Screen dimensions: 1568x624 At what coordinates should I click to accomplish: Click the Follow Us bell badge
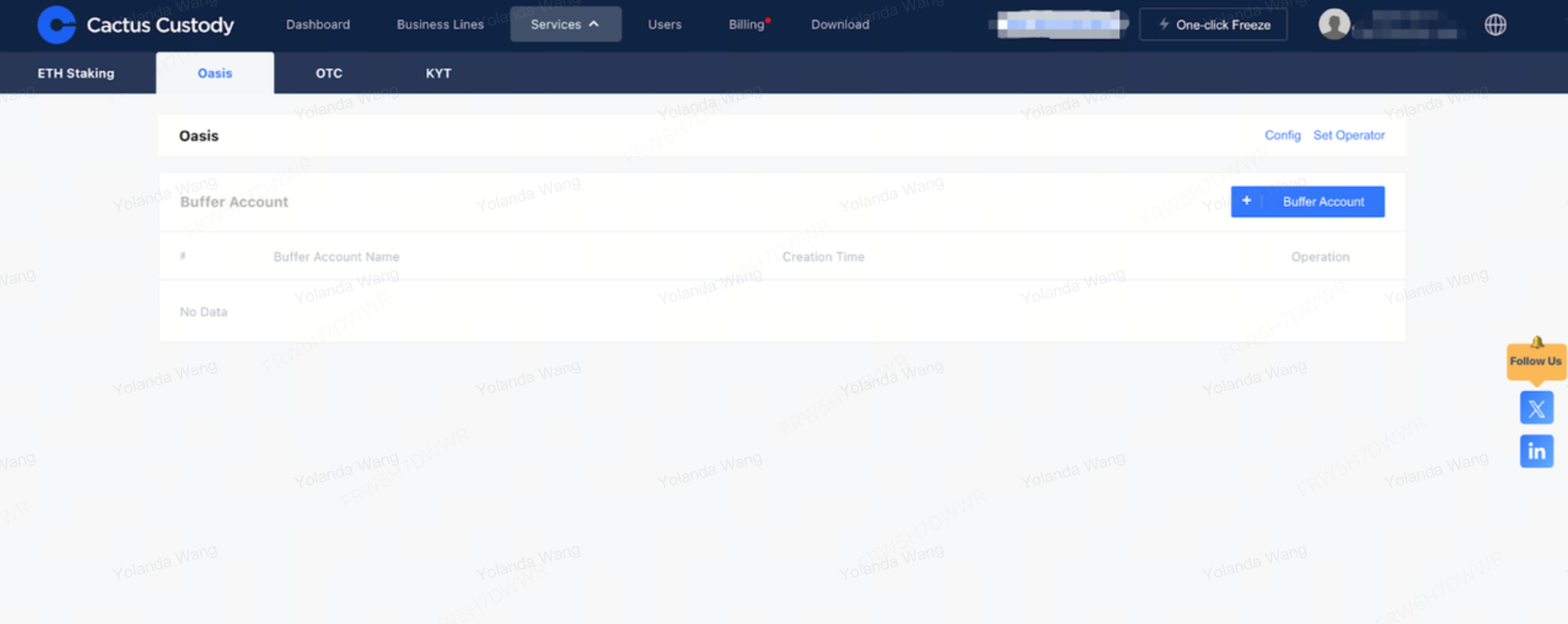[1535, 360]
